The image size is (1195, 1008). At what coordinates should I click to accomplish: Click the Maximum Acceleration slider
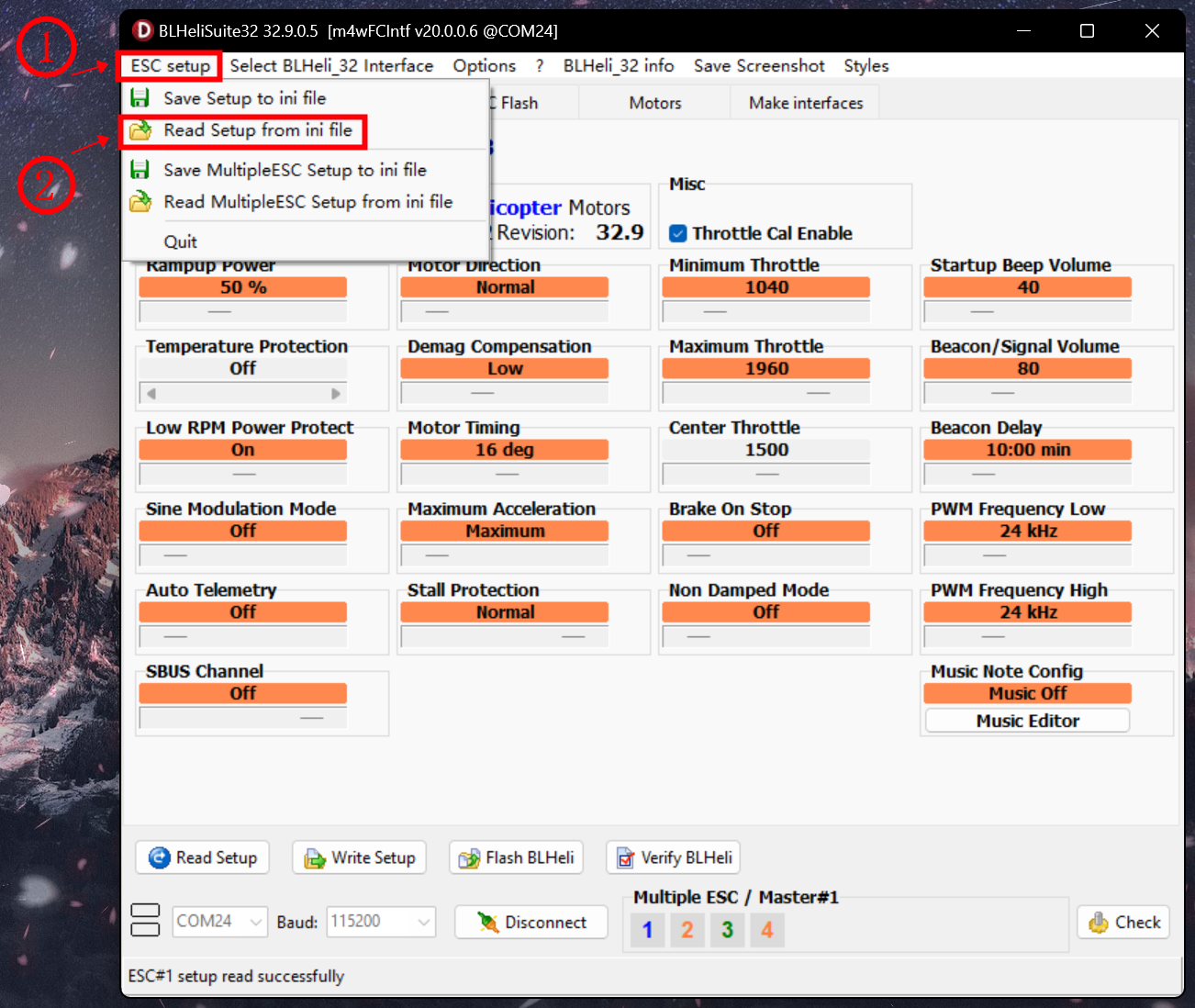tap(505, 555)
